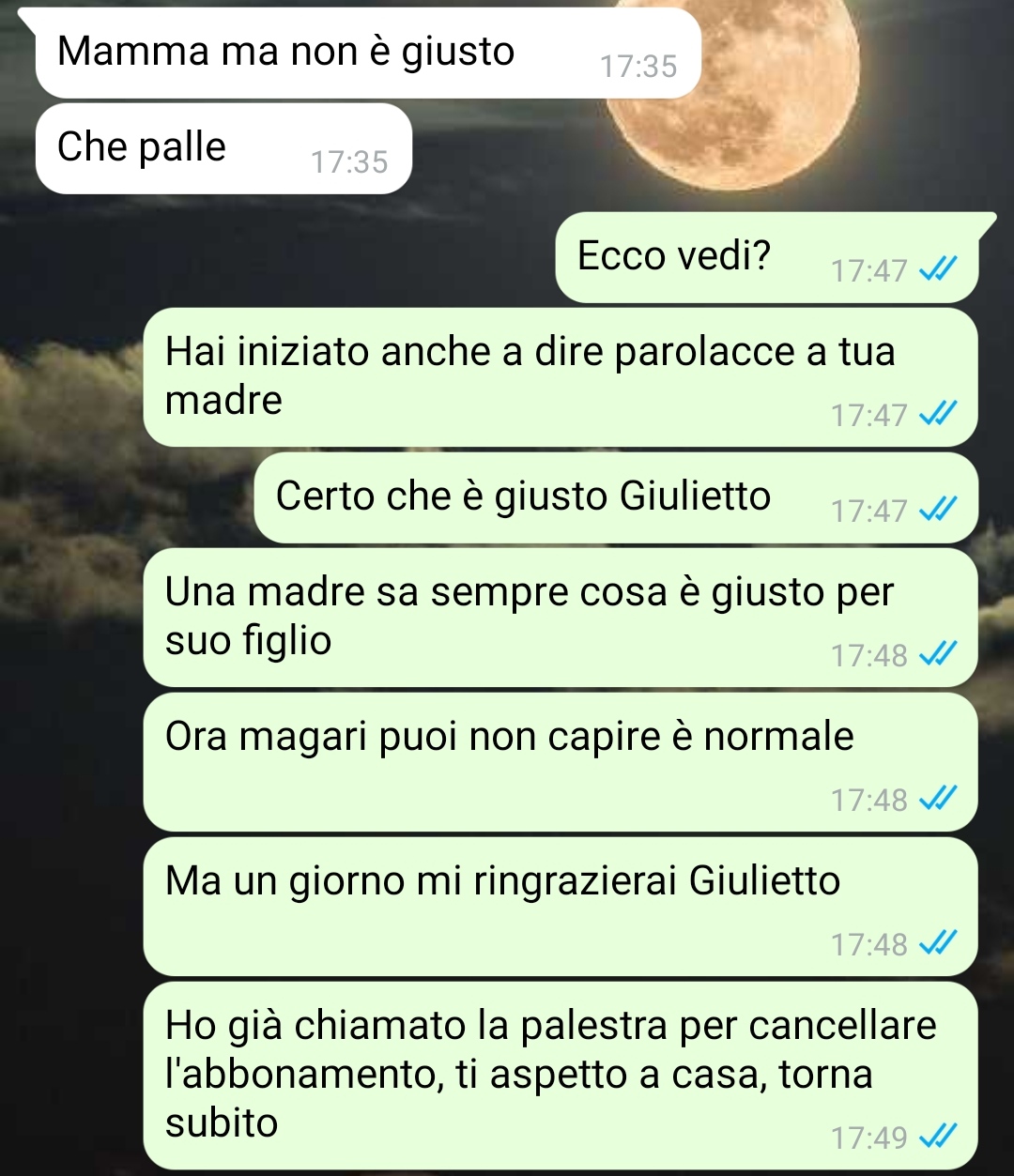Tap the 17:35 timestamp on "Che palle"

(349, 162)
